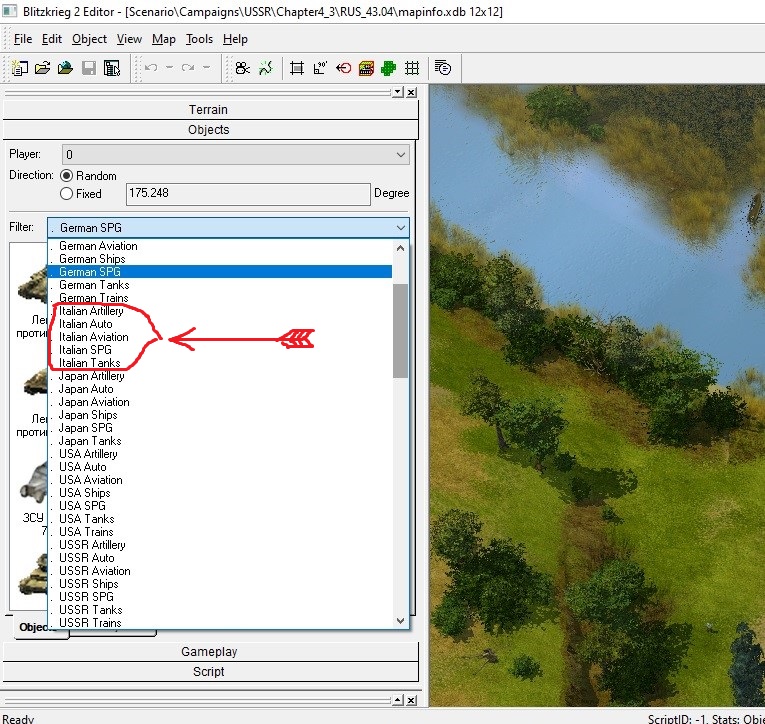Open the Undo history dropdown arrow
765x724 pixels.
pyautogui.click(x=169, y=67)
